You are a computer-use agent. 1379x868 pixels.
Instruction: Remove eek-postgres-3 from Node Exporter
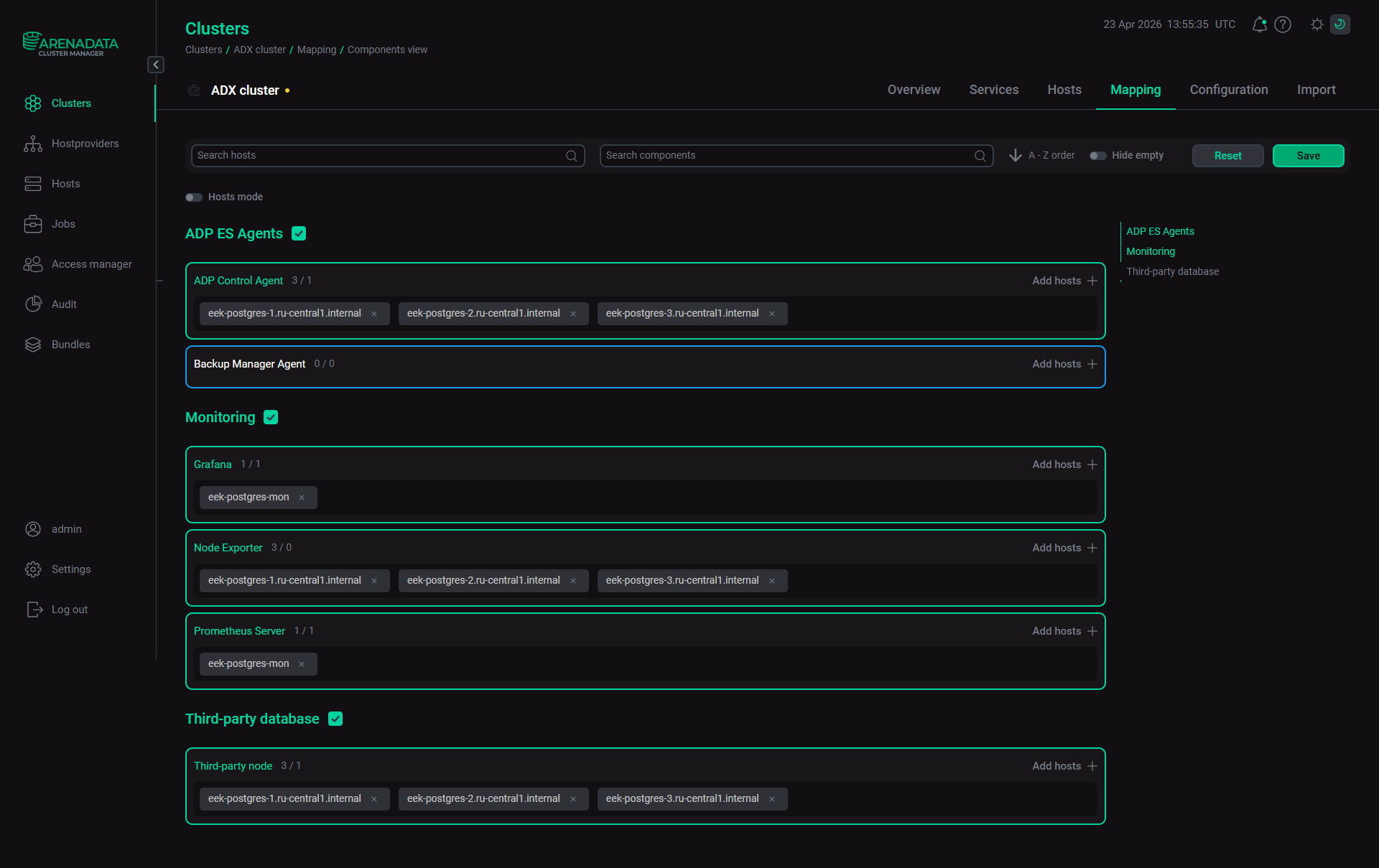click(772, 581)
